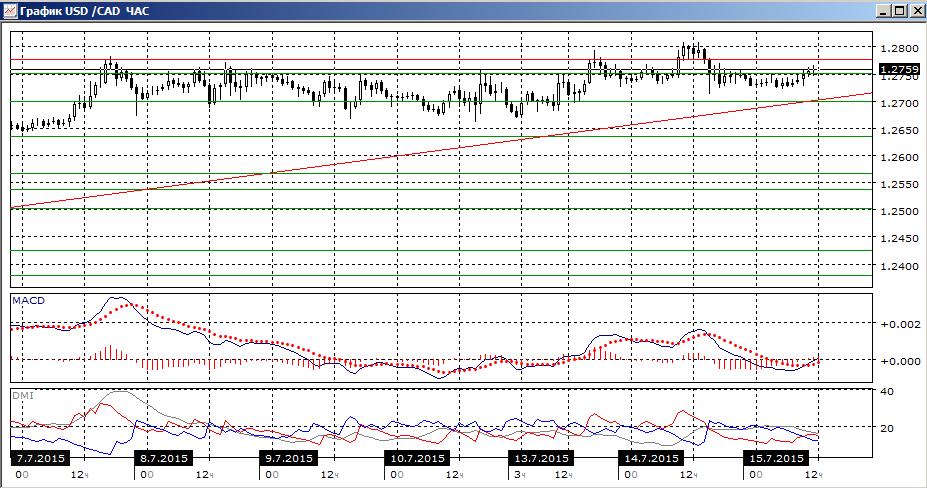Screen dimensions: 927x488
Task: Select the DMI indicator label
Action: (x=23, y=396)
